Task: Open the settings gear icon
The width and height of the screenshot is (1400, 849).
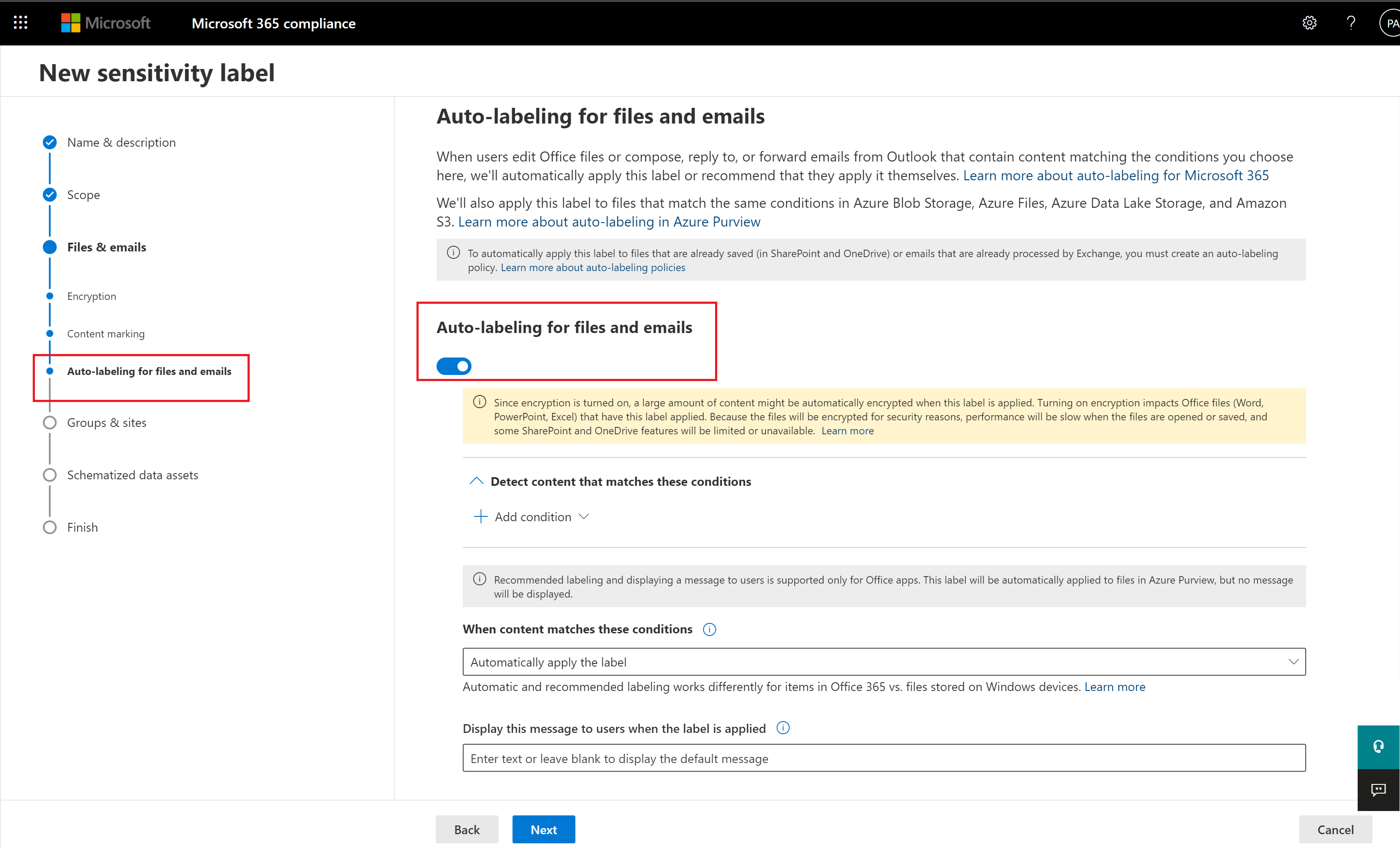Action: click(1309, 23)
